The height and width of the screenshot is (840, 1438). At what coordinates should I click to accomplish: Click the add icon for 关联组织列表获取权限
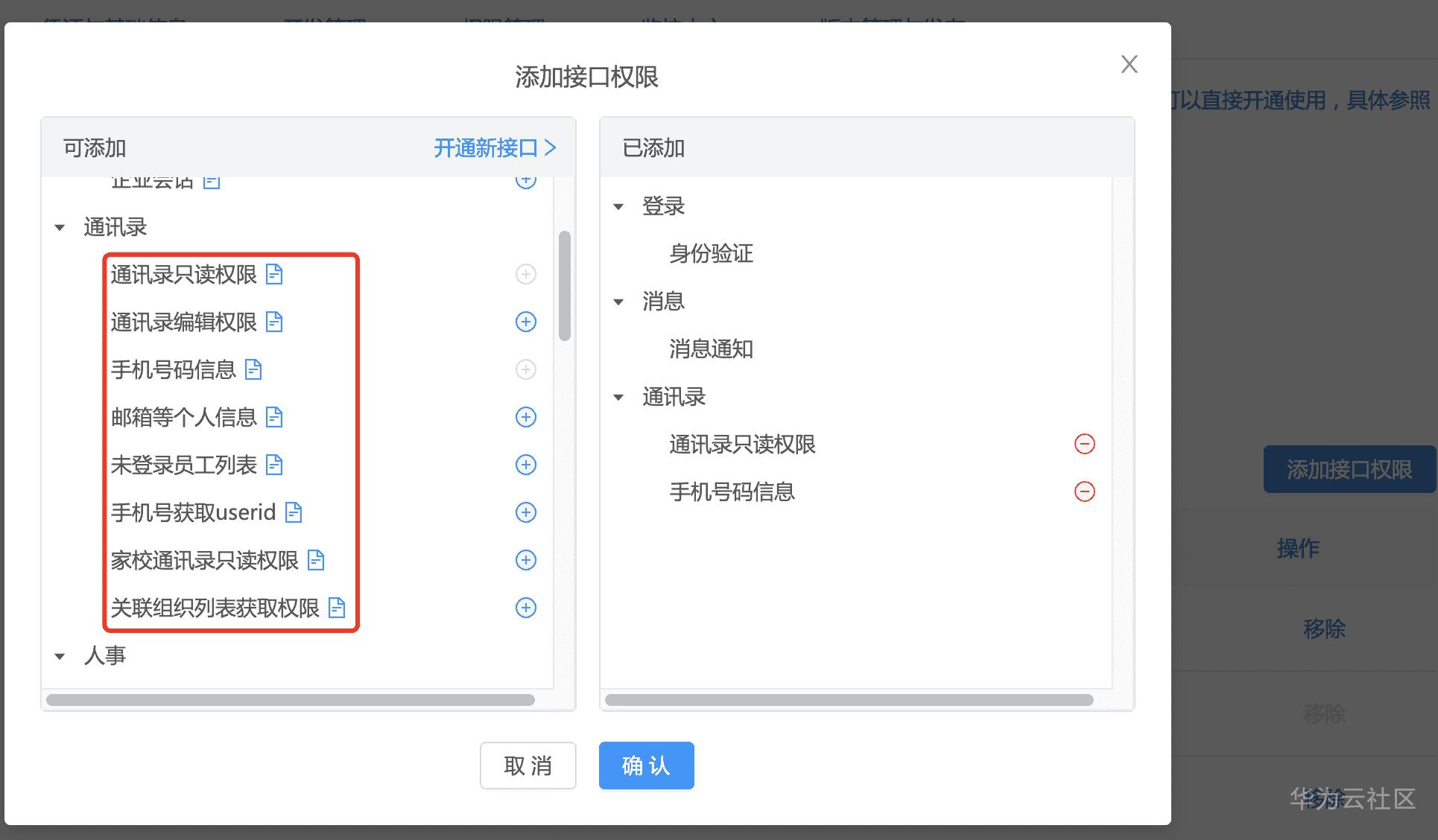coord(525,606)
